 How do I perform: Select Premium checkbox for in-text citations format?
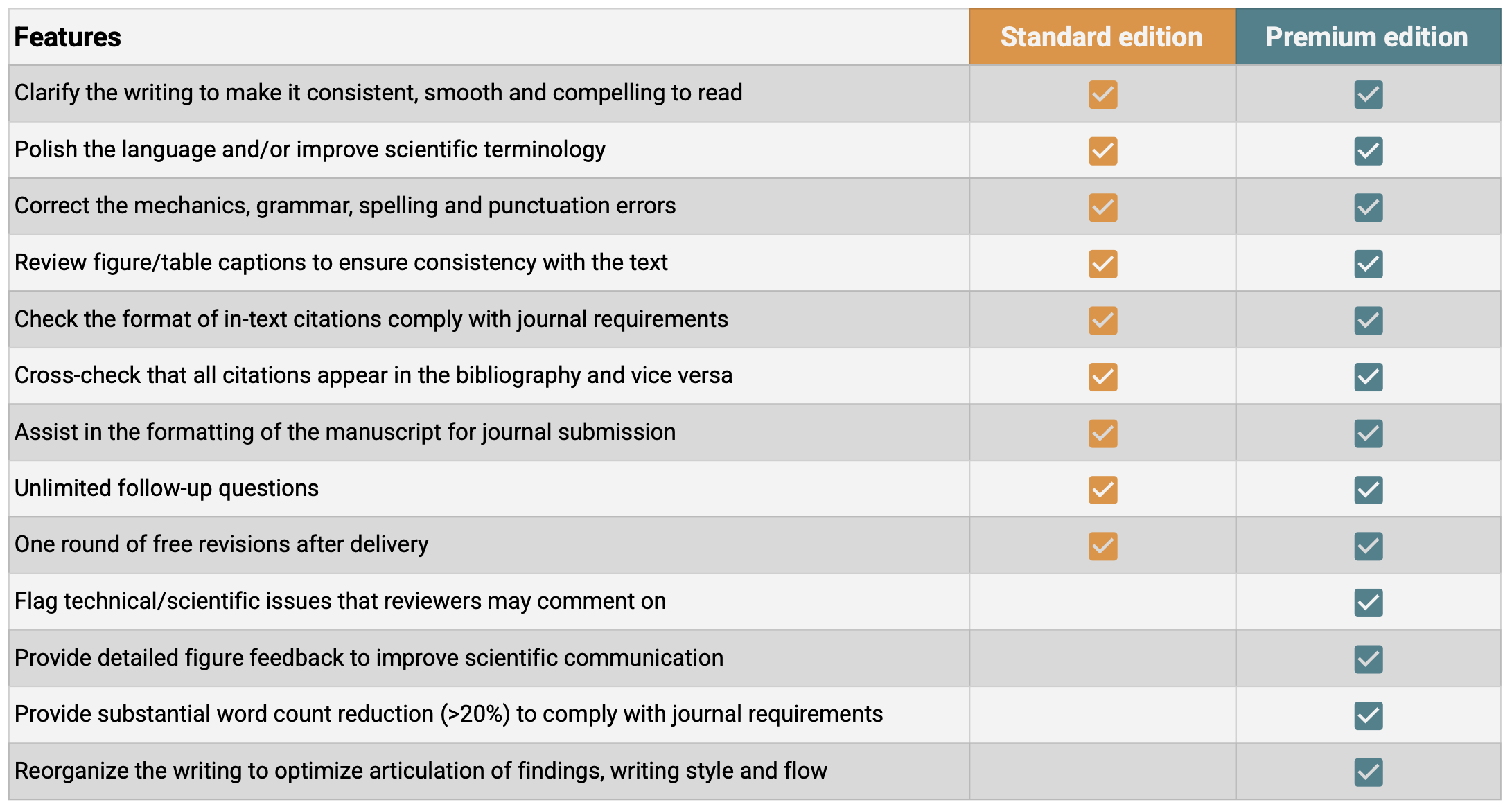coord(1368,320)
